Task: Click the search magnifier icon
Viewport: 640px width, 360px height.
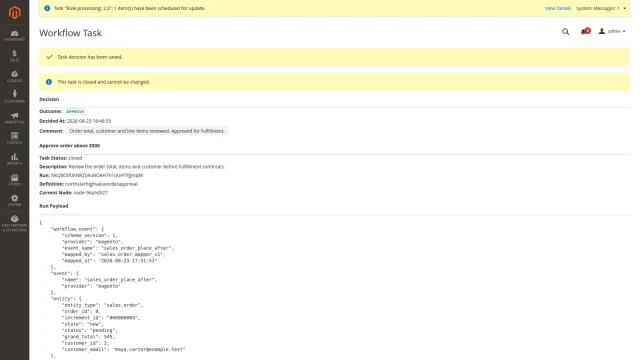Action: coord(565,31)
